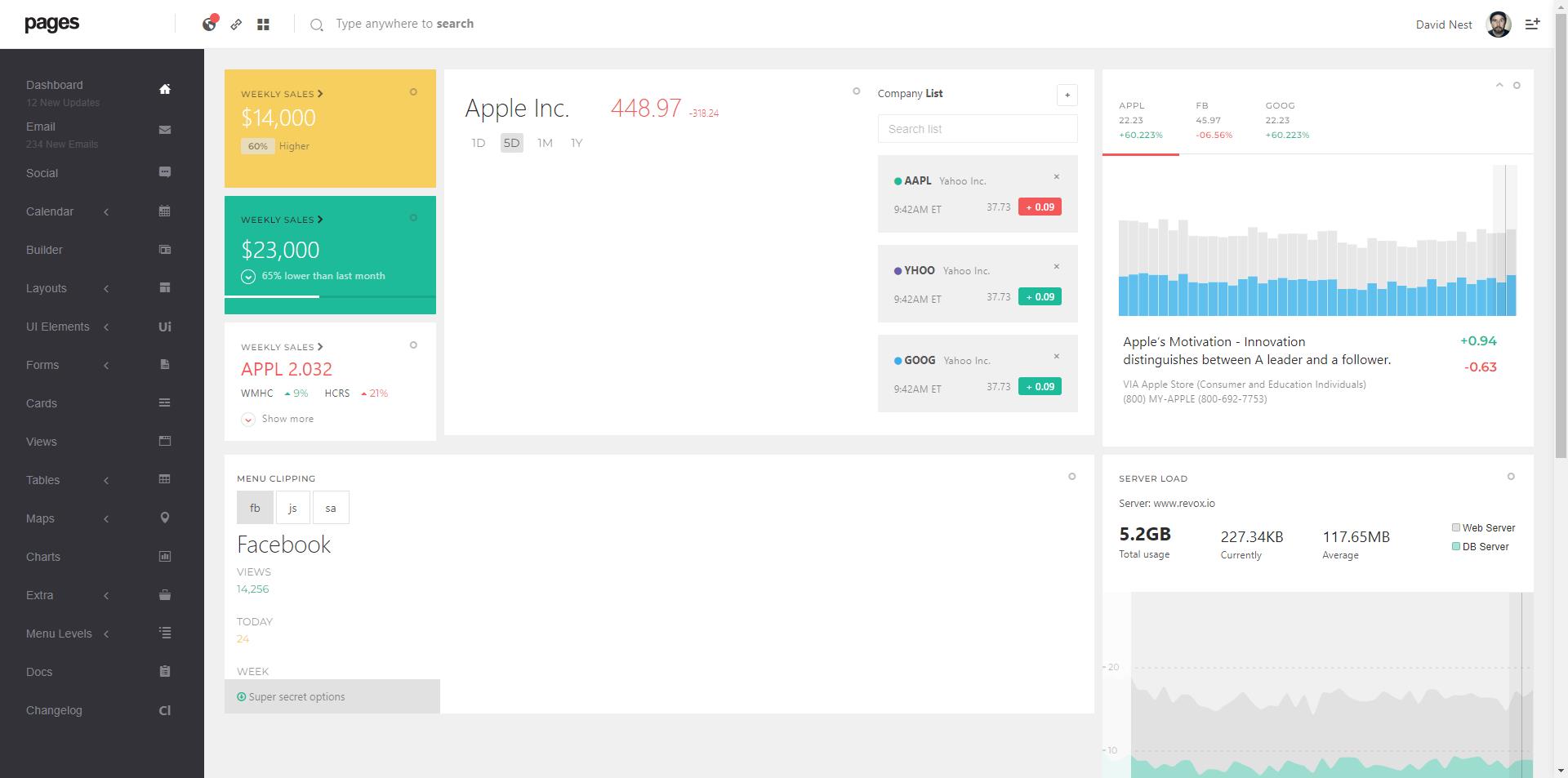Screen dimensions: 1568x778
Task: Toggle Web Server legend swatch
Action: 1455,527
